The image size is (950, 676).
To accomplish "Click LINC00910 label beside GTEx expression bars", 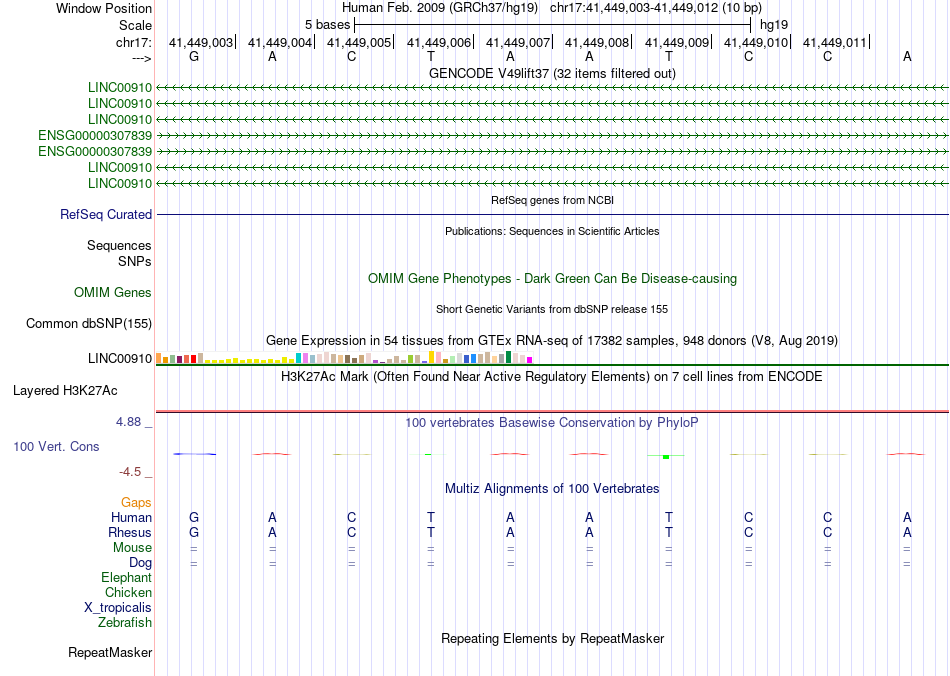I will point(120,359).
